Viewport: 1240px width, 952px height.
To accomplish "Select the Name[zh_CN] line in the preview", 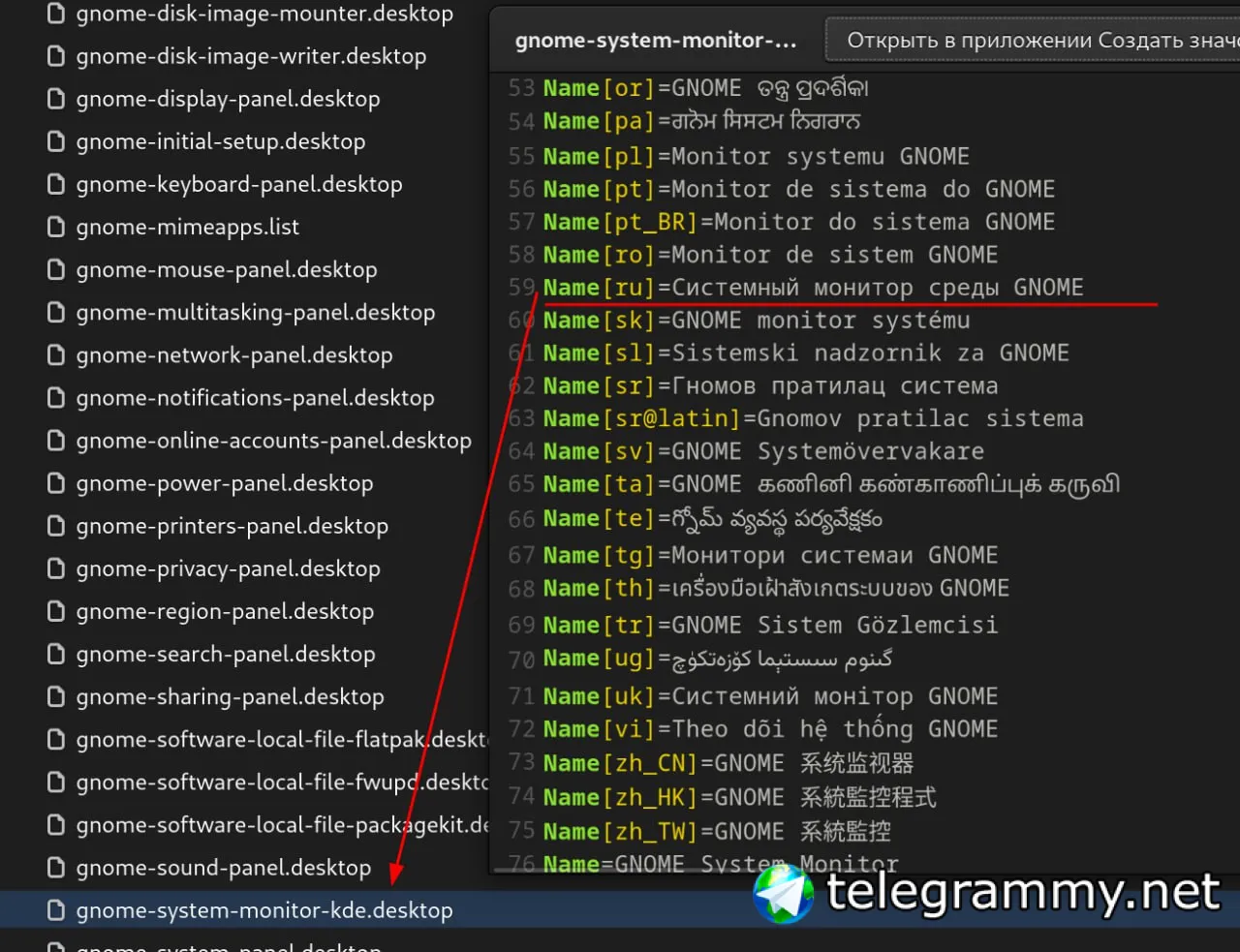I will coord(728,763).
